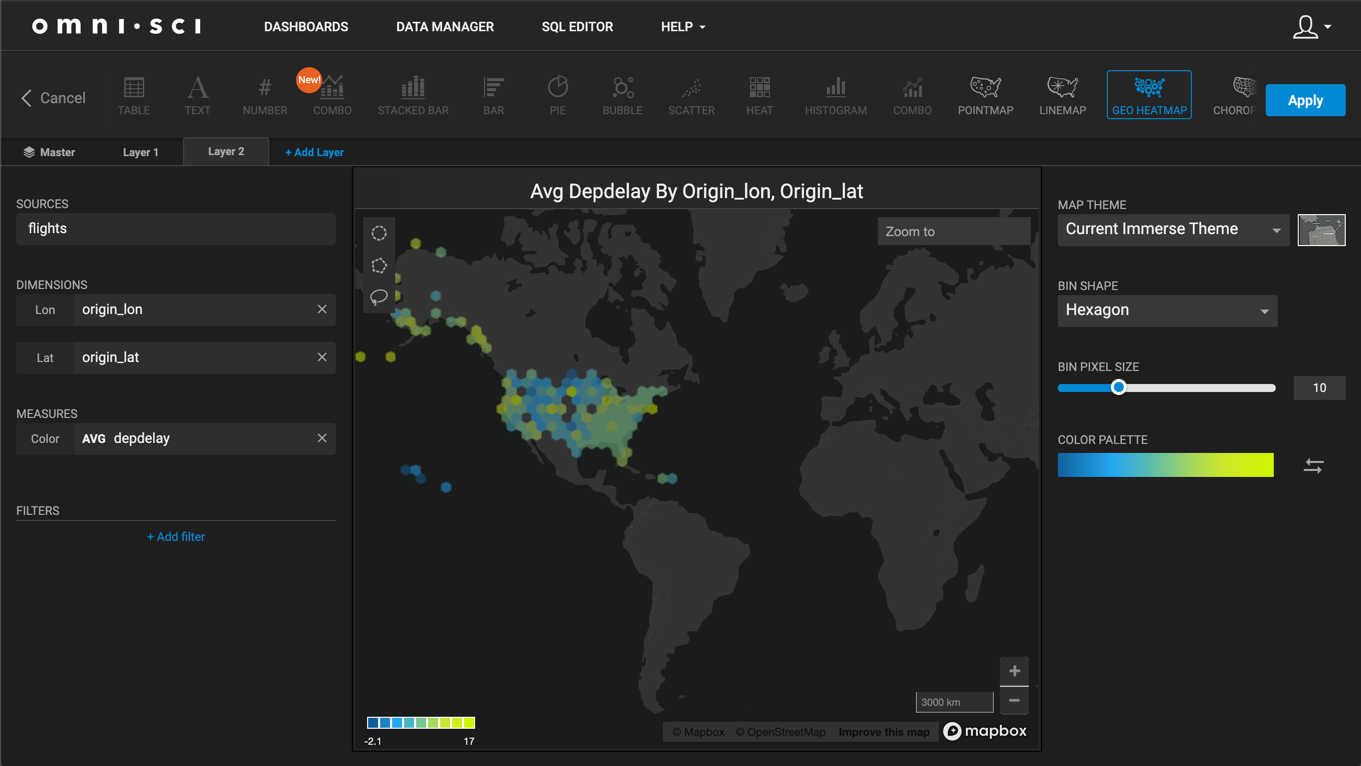The width and height of the screenshot is (1361, 766).
Task: Click the color legend on the map
Action: coord(421,722)
